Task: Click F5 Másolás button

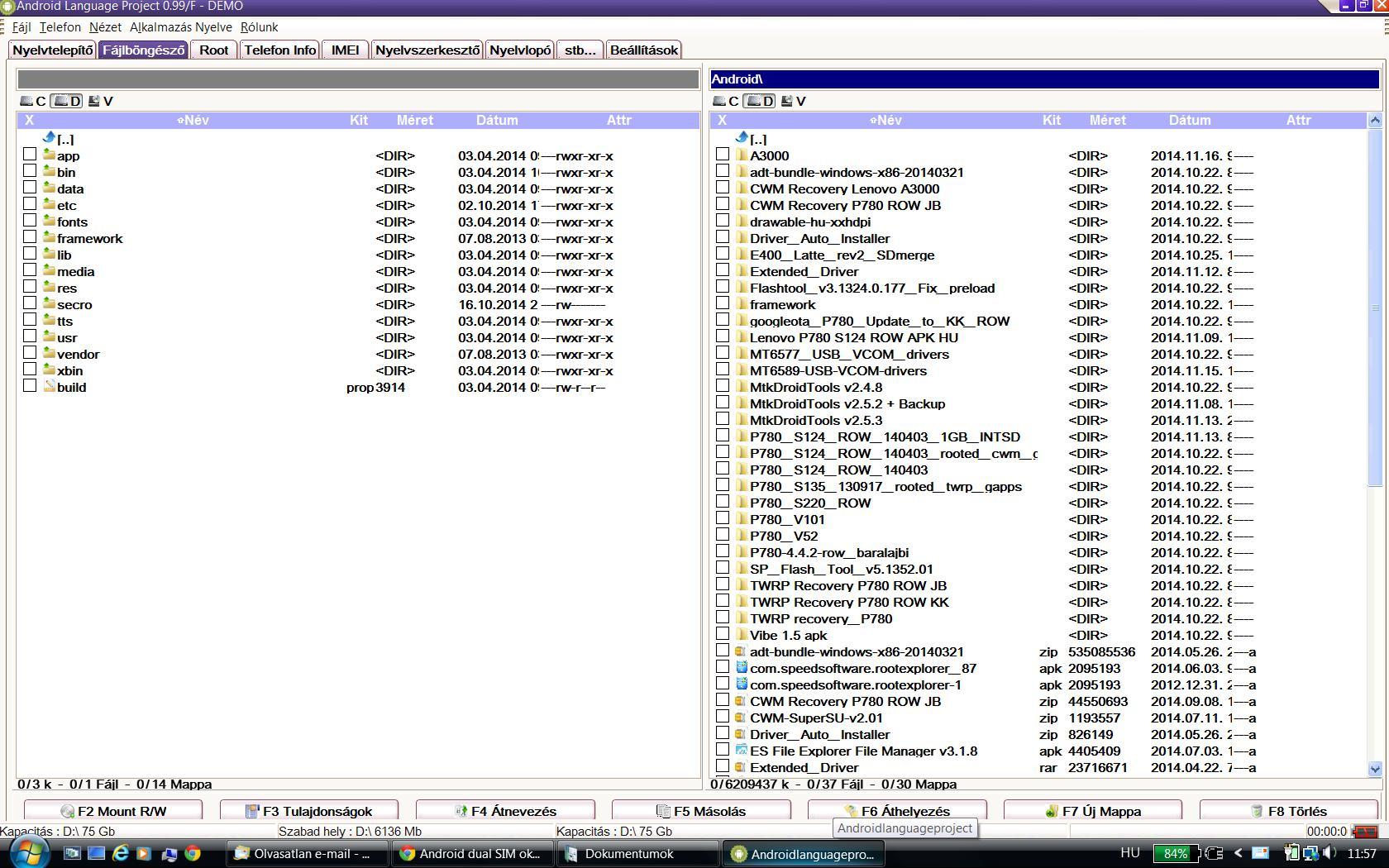Action: (x=701, y=811)
